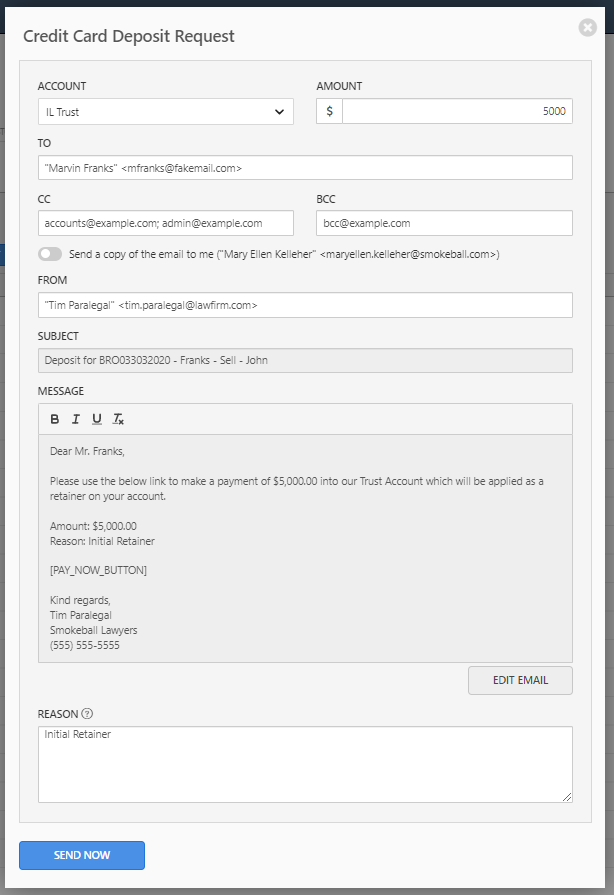Close the Credit Card Deposit Request dialog

(587, 27)
